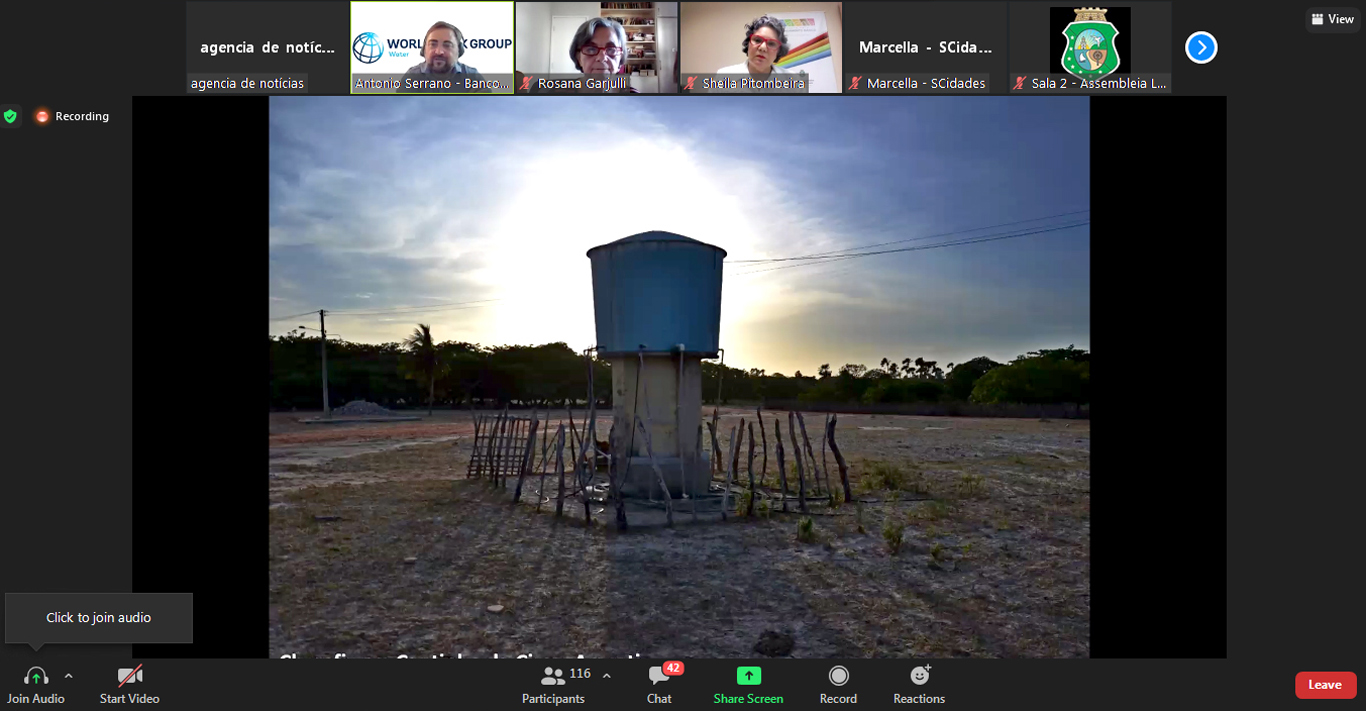Screen dimensions: 1366x711
Task: Click the Join Audio headphone icon
Action: coord(36,677)
